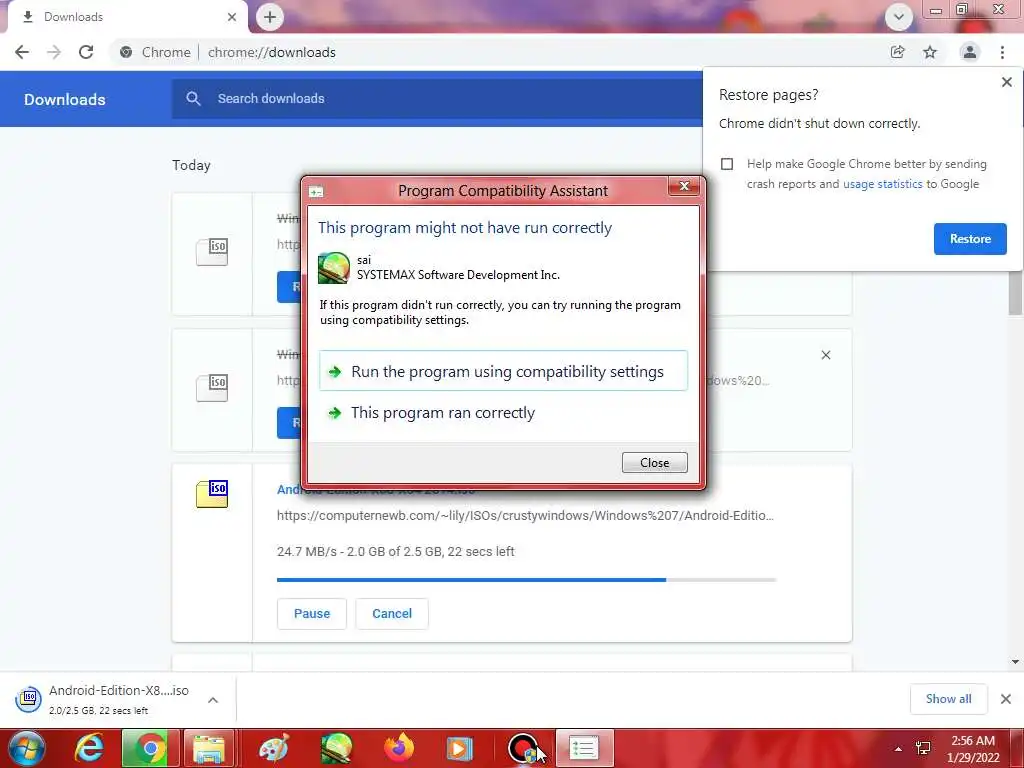Viewport: 1024px width, 768px height.
Task: Expand the download shelf item chevron
Action: (x=213, y=700)
